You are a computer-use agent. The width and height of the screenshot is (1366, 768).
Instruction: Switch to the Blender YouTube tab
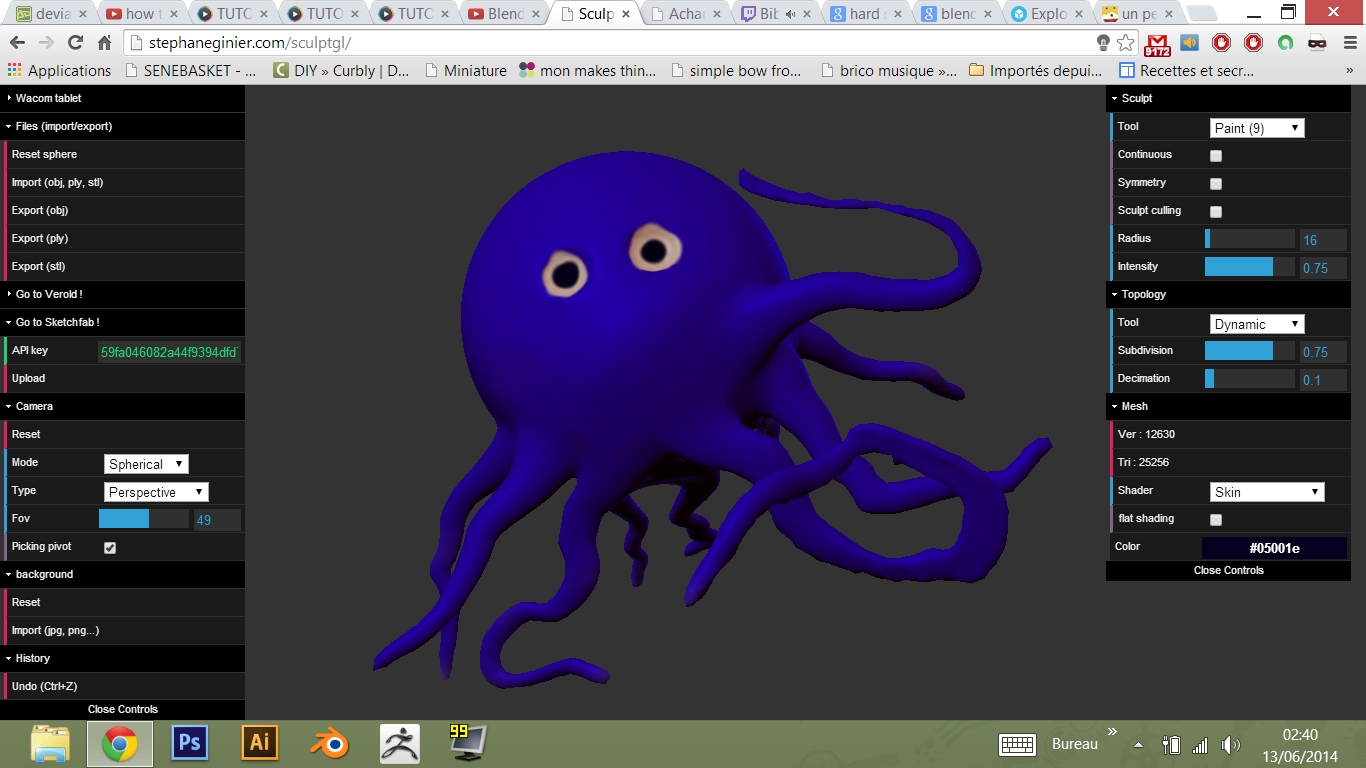tap(506, 14)
